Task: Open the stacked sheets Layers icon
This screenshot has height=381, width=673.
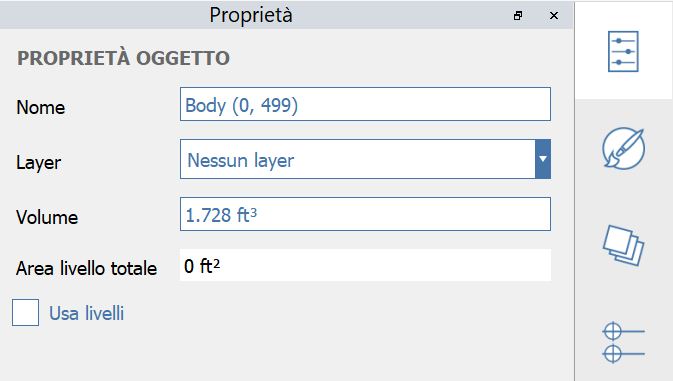Action: (x=624, y=245)
